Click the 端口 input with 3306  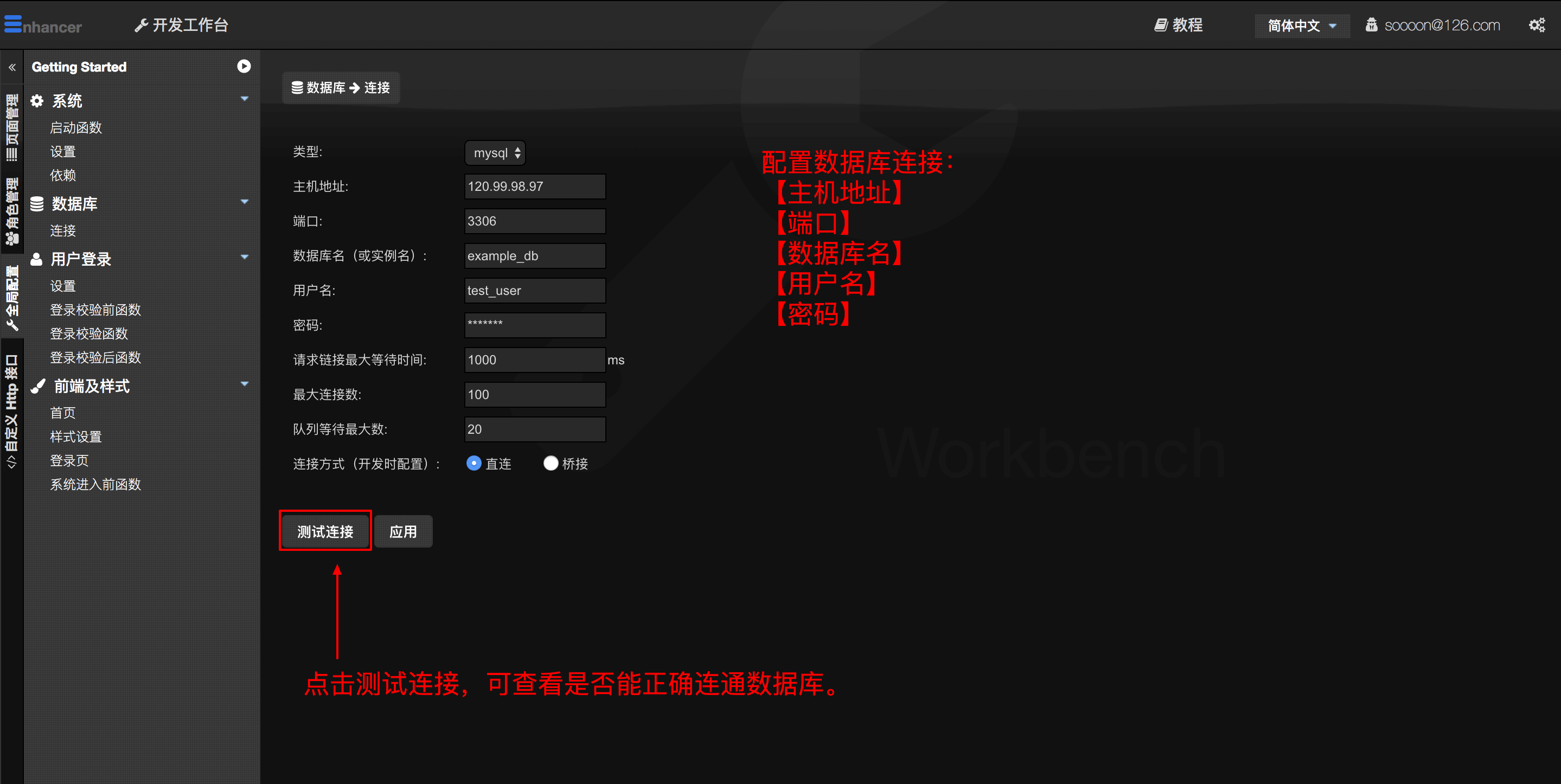click(x=535, y=221)
